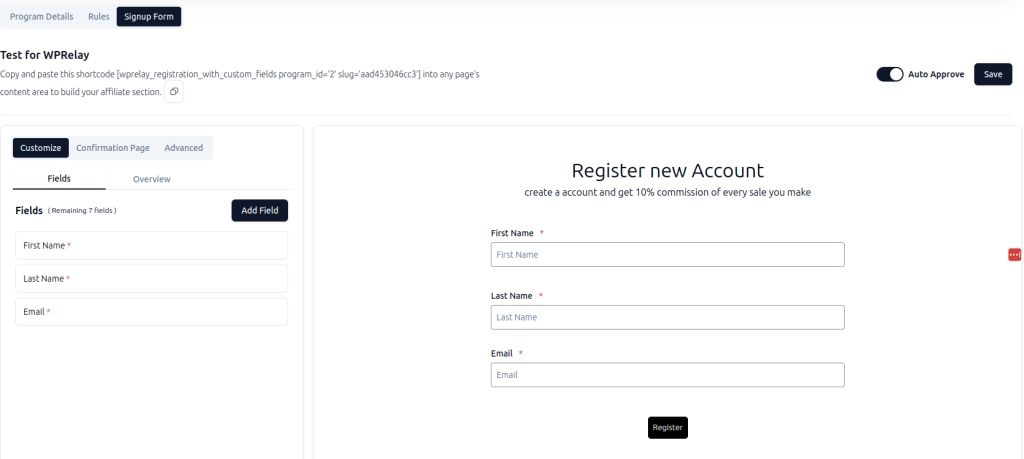Switch to Confirmation Page tab

coord(113,148)
